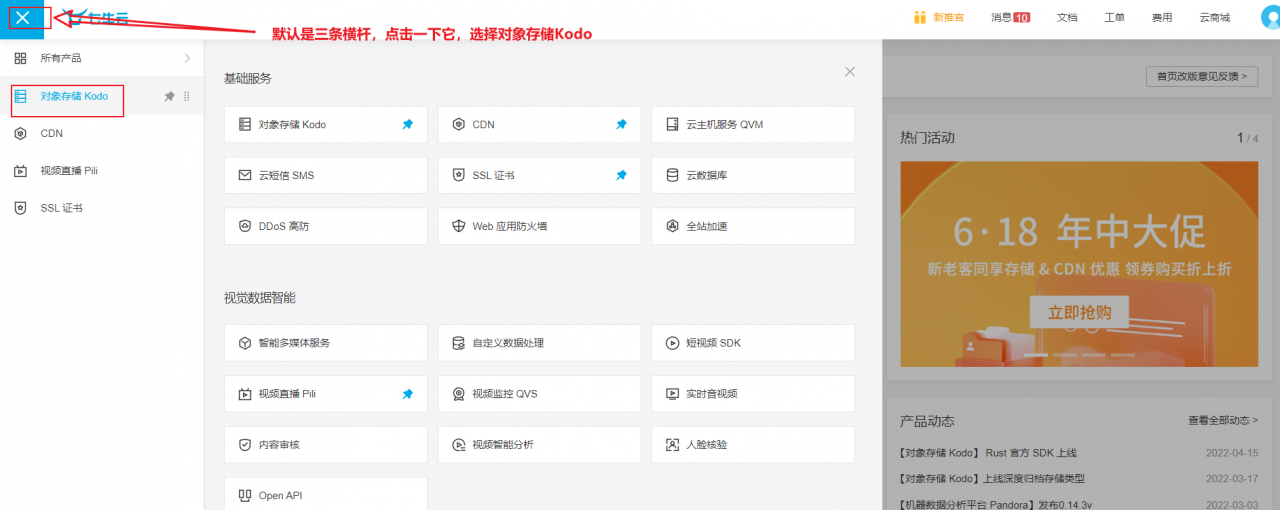Click the 所有产品 grid icon in sidebar
Image resolution: width=1280 pixels, height=510 pixels.
click(20, 58)
